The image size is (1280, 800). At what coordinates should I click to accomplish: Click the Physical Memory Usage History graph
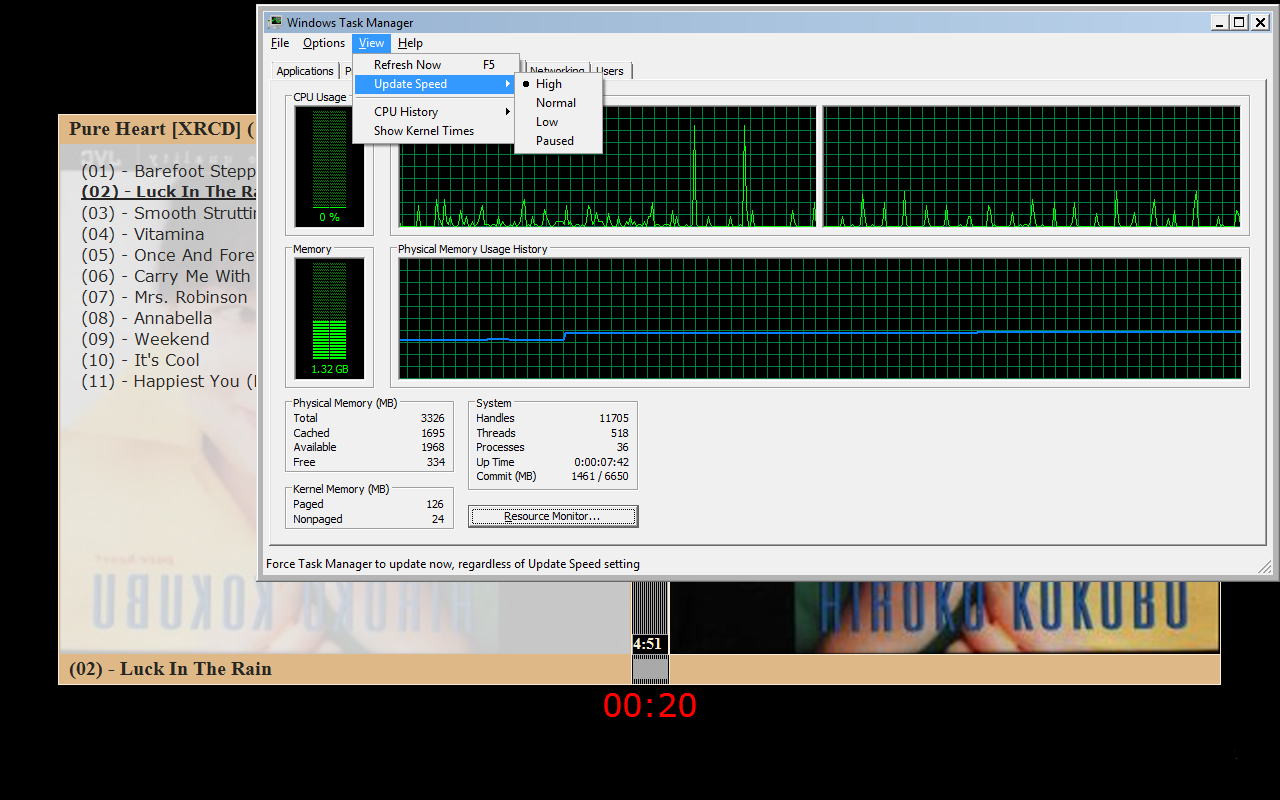point(820,319)
